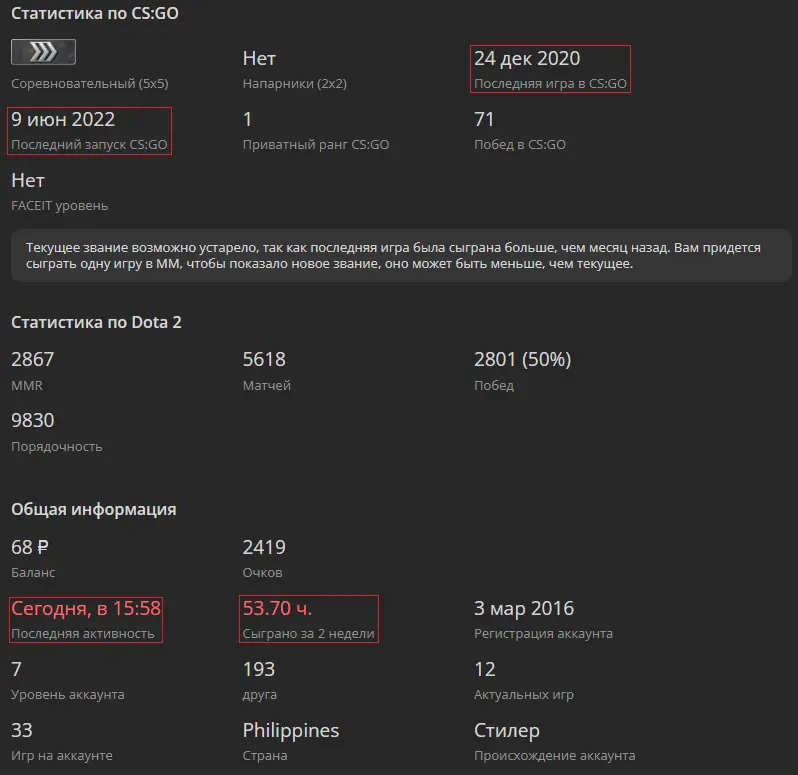Select the FACEIT уровень Нет value
Image resolution: width=798 pixels, height=775 pixels.
coord(28,181)
